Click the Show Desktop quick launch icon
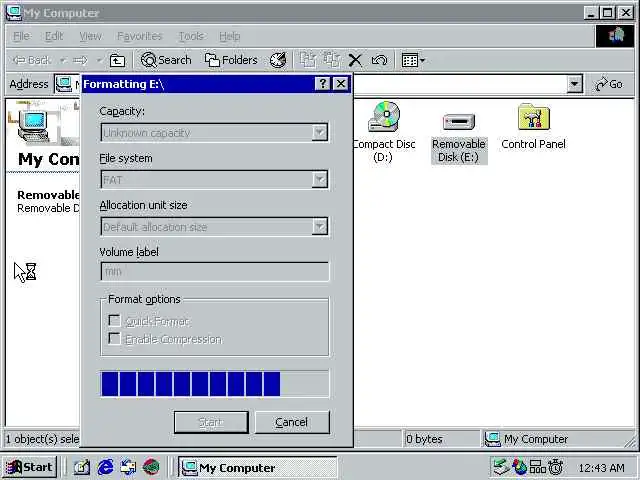This screenshot has height=480, width=640. pos(82,467)
